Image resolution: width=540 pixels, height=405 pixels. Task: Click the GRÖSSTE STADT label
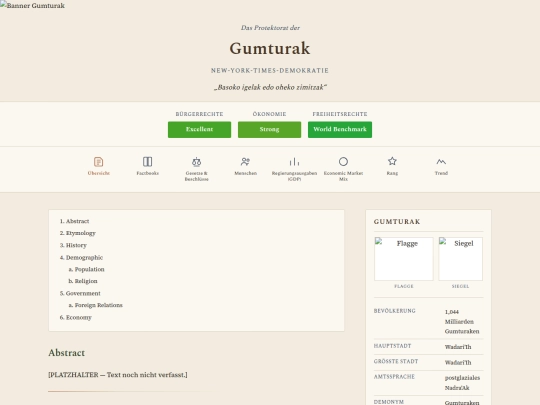396,362
